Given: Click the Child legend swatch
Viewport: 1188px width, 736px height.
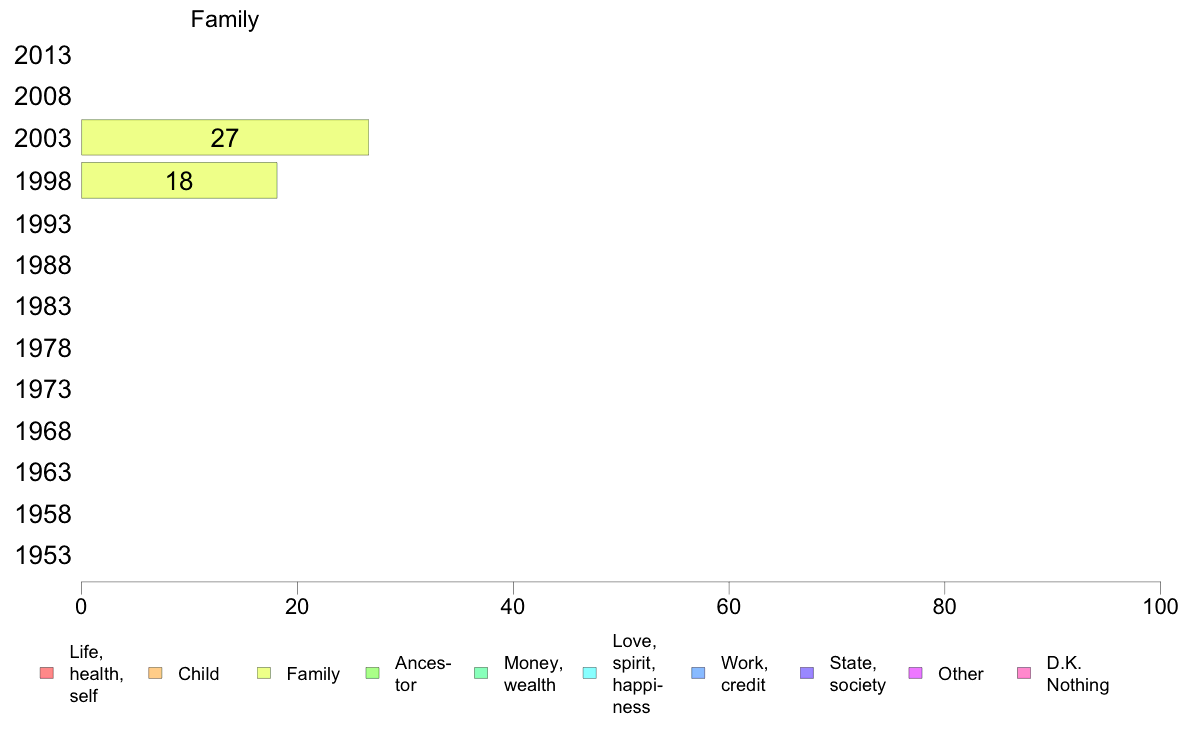Looking at the screenshot, I should tap(155, 673).
